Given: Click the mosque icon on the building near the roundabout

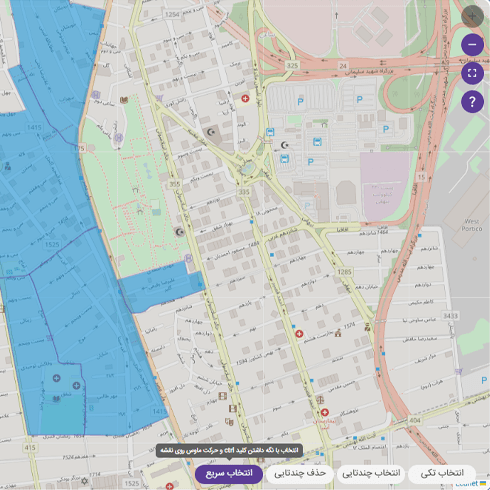Looking at the screenshot, I should (211, 132).
